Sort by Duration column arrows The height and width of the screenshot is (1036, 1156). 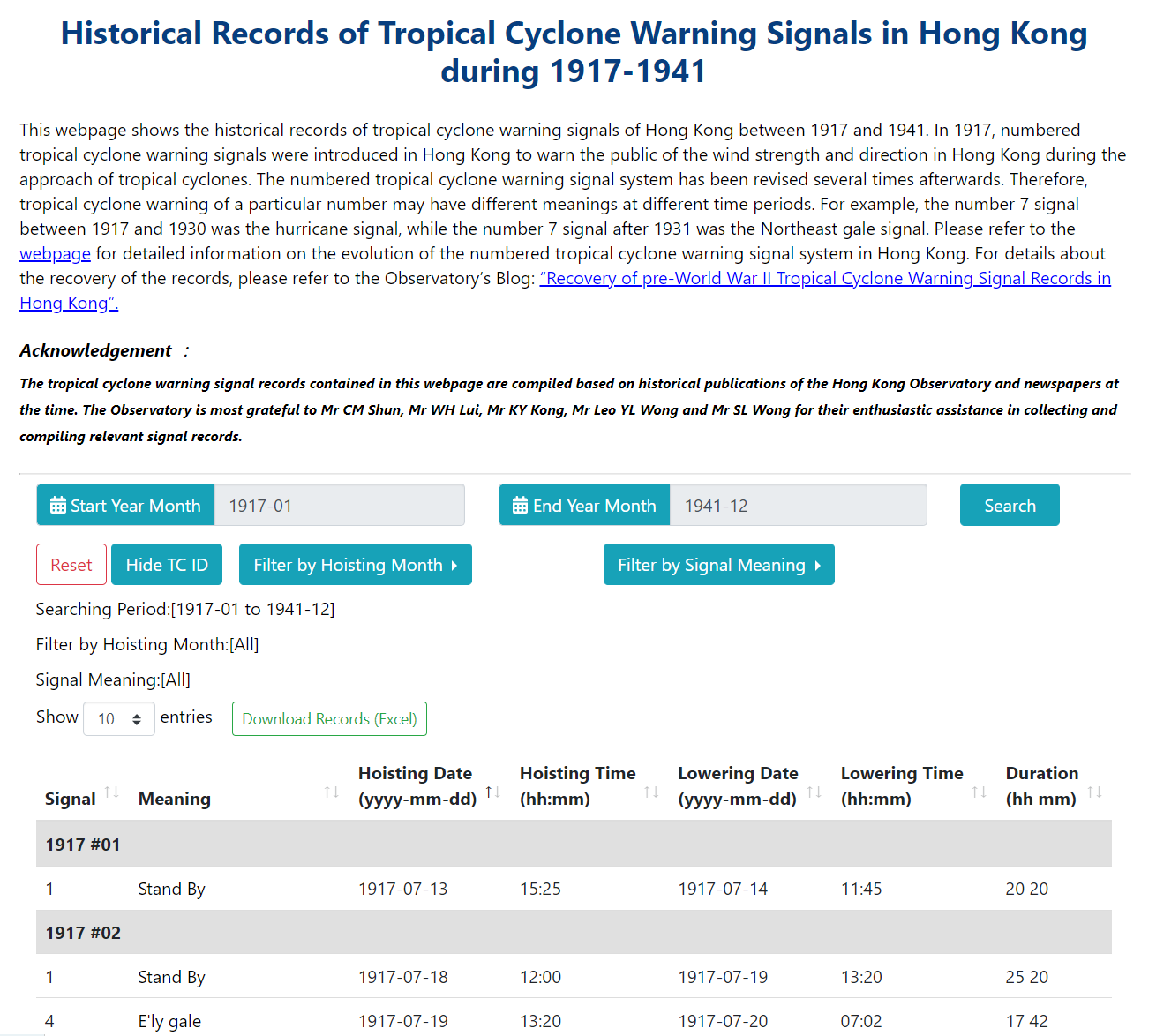[1095, 792]
